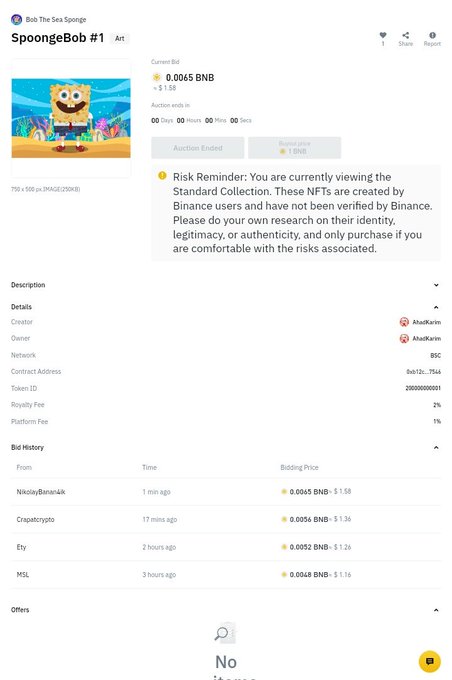Open bidder NikolayBanan4ik profile

[41, 492]
